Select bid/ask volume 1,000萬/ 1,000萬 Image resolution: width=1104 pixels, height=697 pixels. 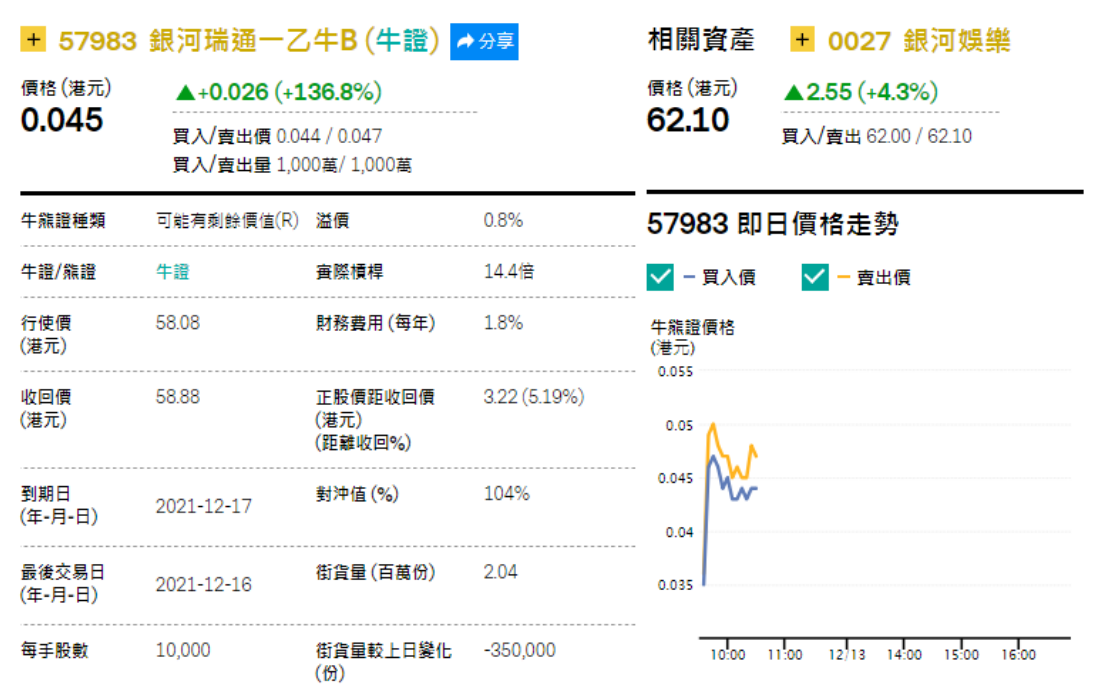tap(344, 165)
